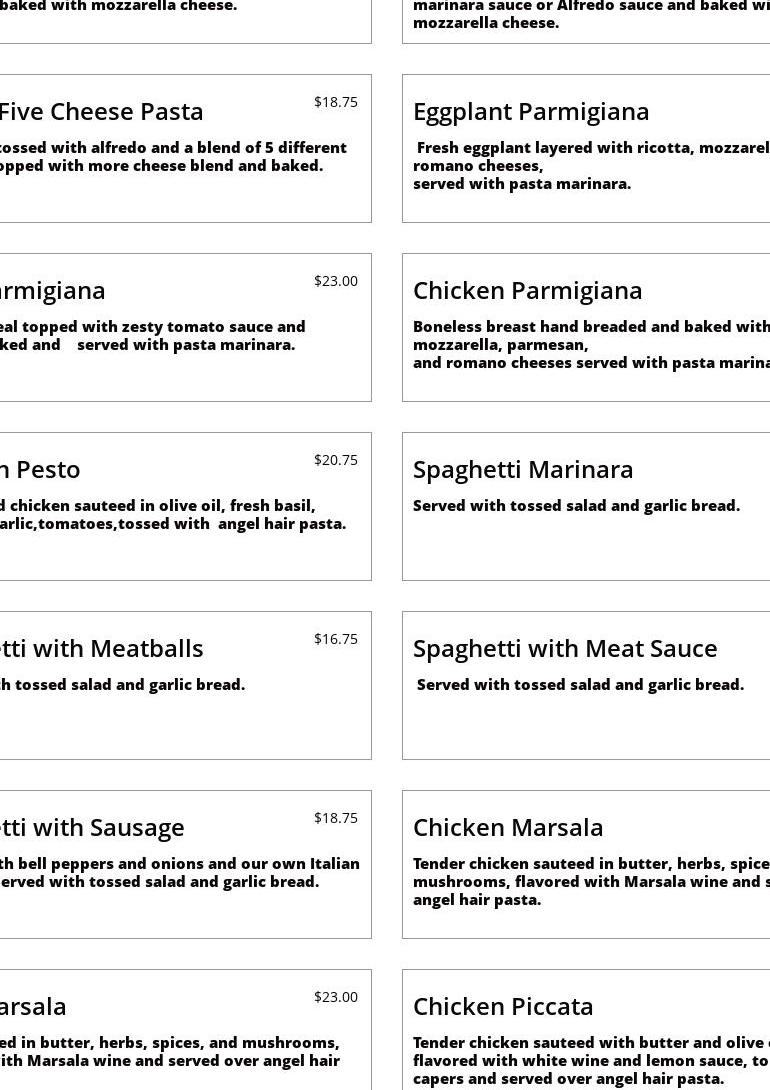
Task: Open the Spaghetti Marinara item
Action: point(523,469)
